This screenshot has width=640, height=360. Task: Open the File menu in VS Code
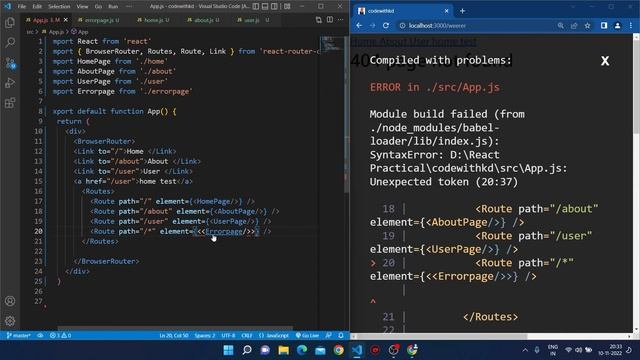coord(22,7)
